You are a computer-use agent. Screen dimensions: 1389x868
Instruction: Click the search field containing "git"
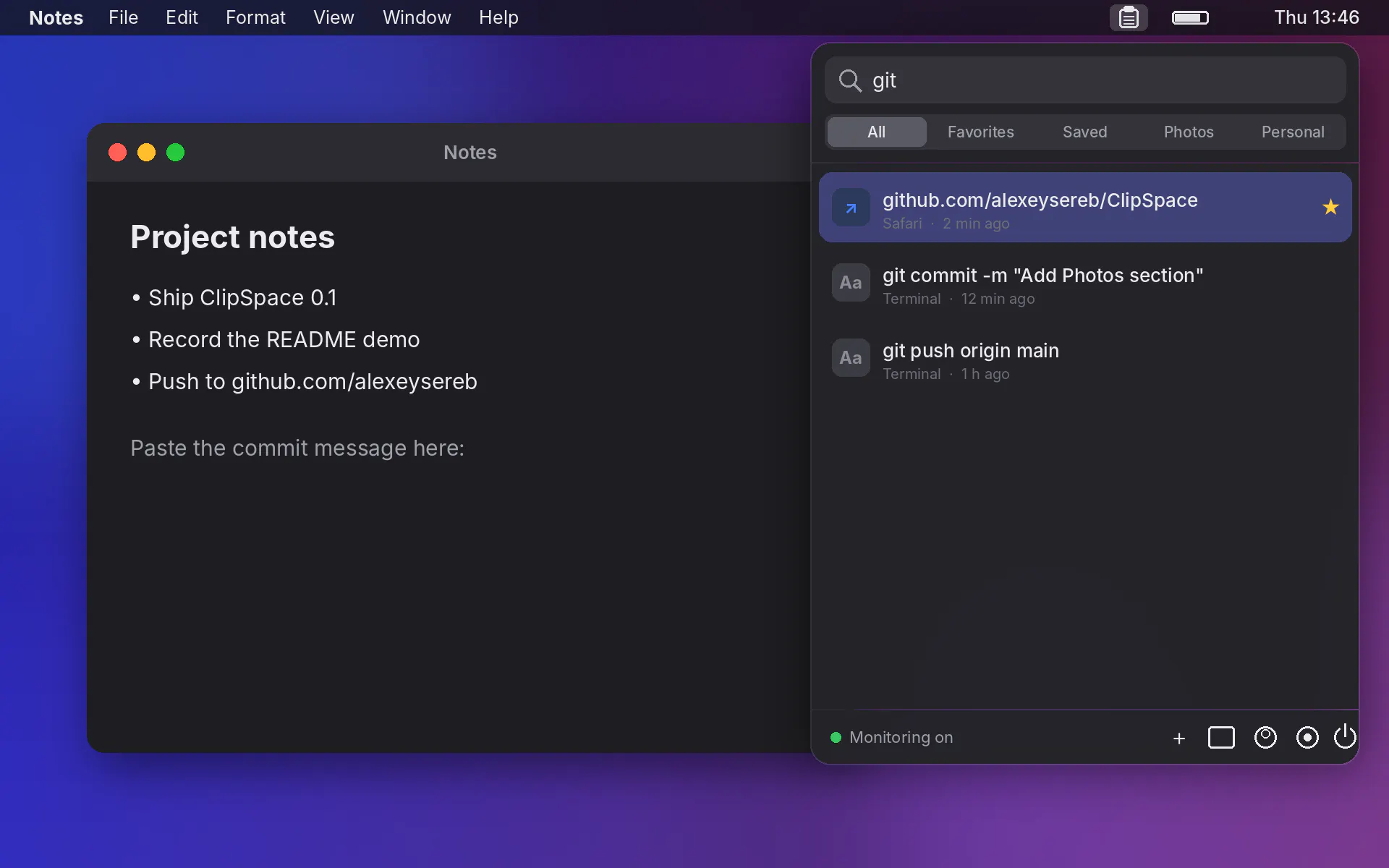pyautogui.click(x=1085, y=80)
